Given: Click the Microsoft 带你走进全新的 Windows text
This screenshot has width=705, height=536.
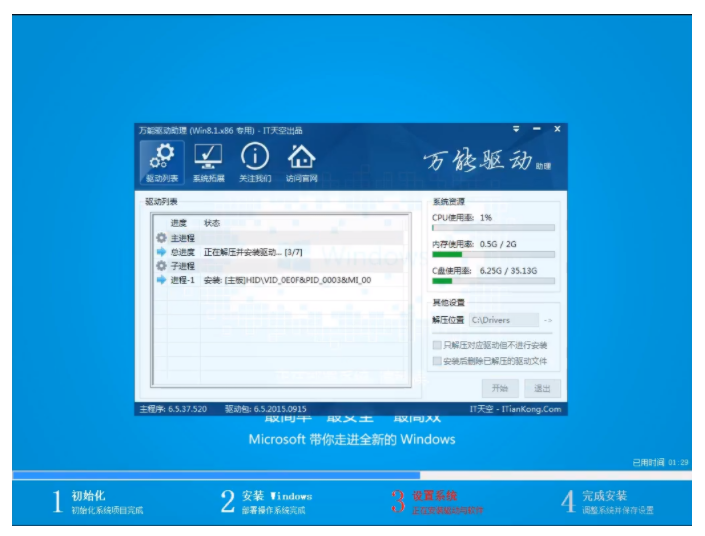Looking at the screenshot, I should click(x=352, y=439).
